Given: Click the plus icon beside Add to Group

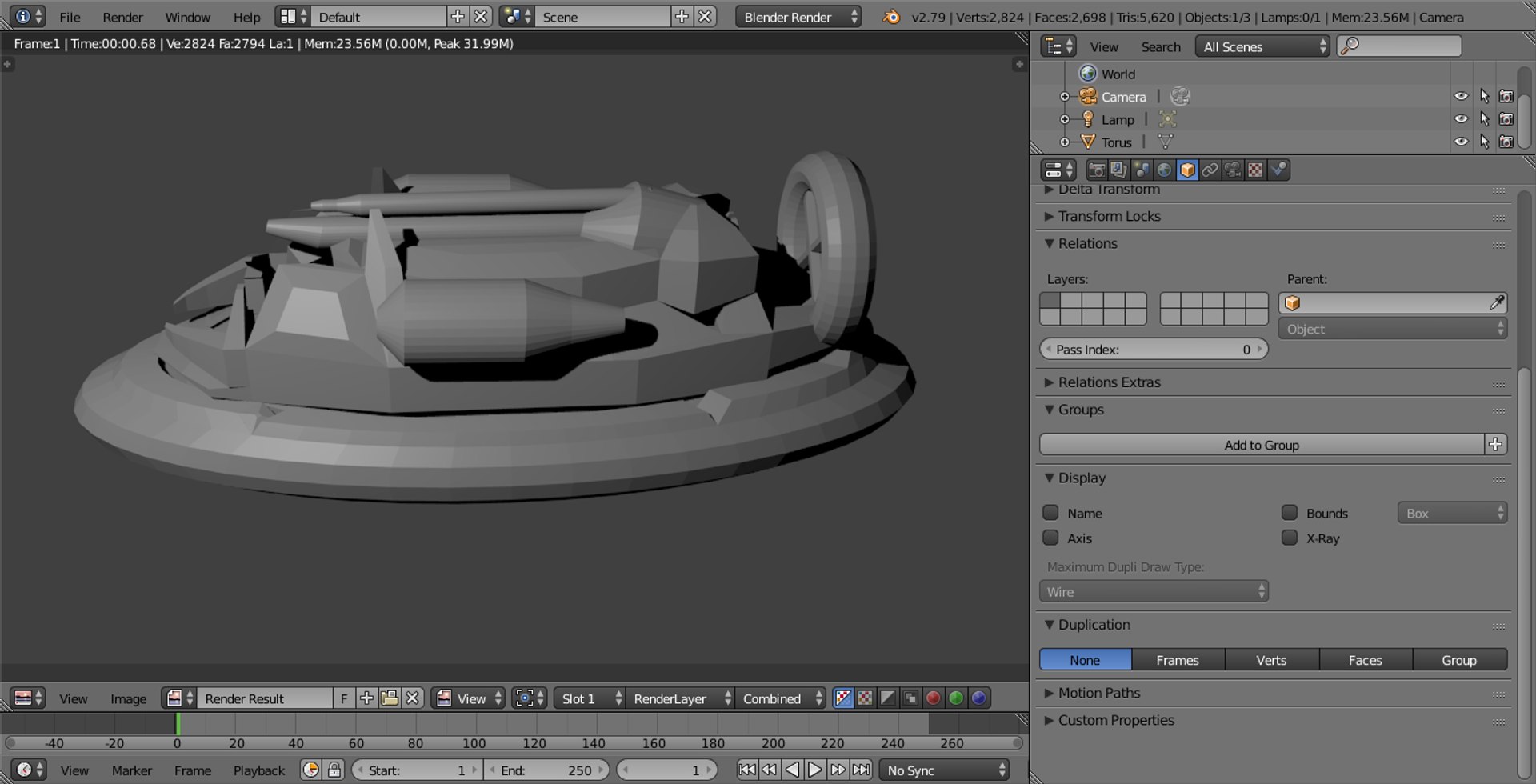Looking at the screenshot, I should pyautogui.click(x=1495, y=445).
